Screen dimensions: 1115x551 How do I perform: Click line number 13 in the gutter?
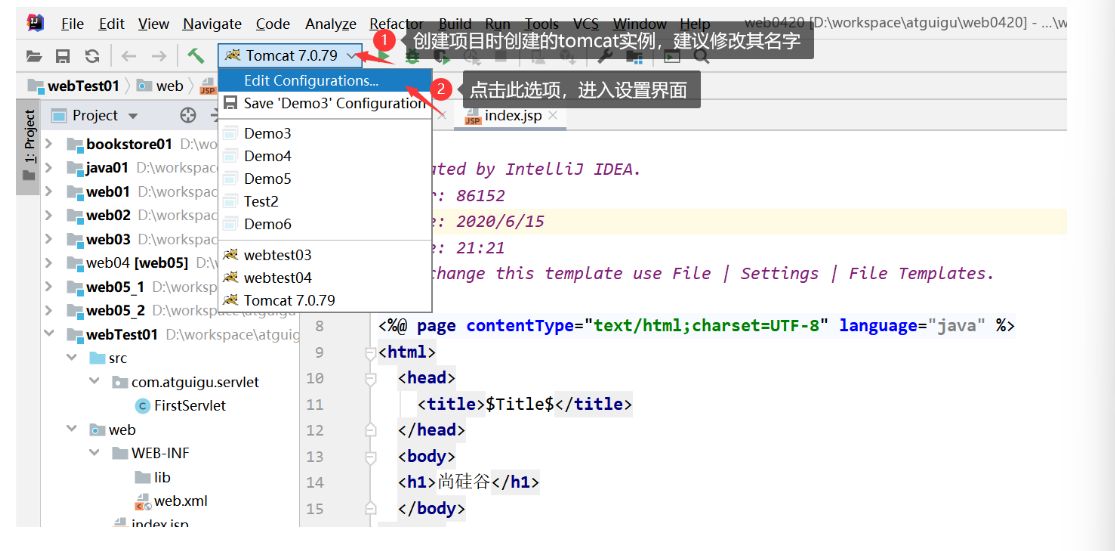[315, 456]
